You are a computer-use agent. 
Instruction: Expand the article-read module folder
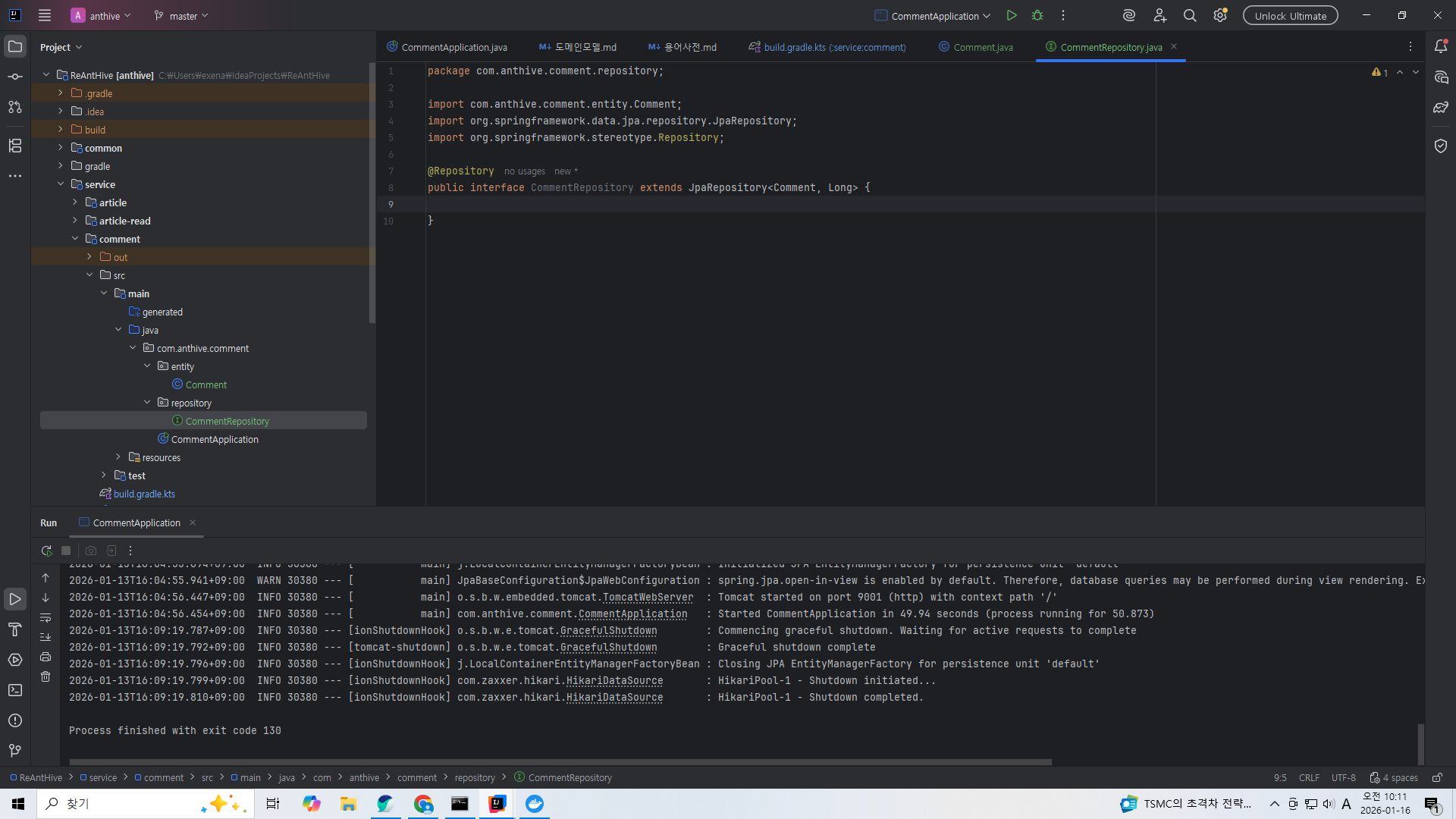(x=75, y=221)
